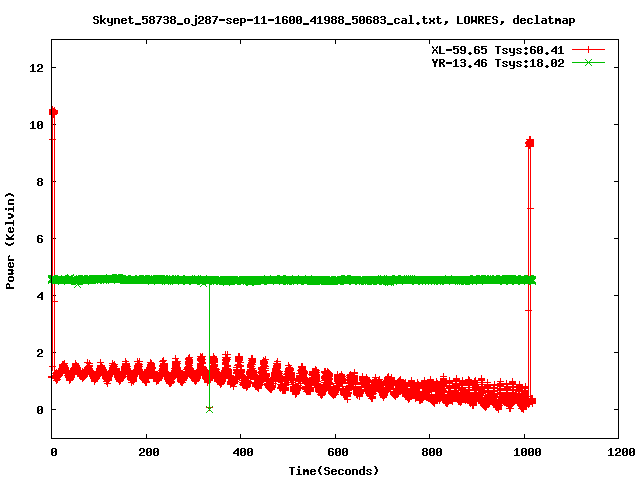Click the y-axis tick label 8
This screenshot has height=480, width=640.
pos(40,182)
